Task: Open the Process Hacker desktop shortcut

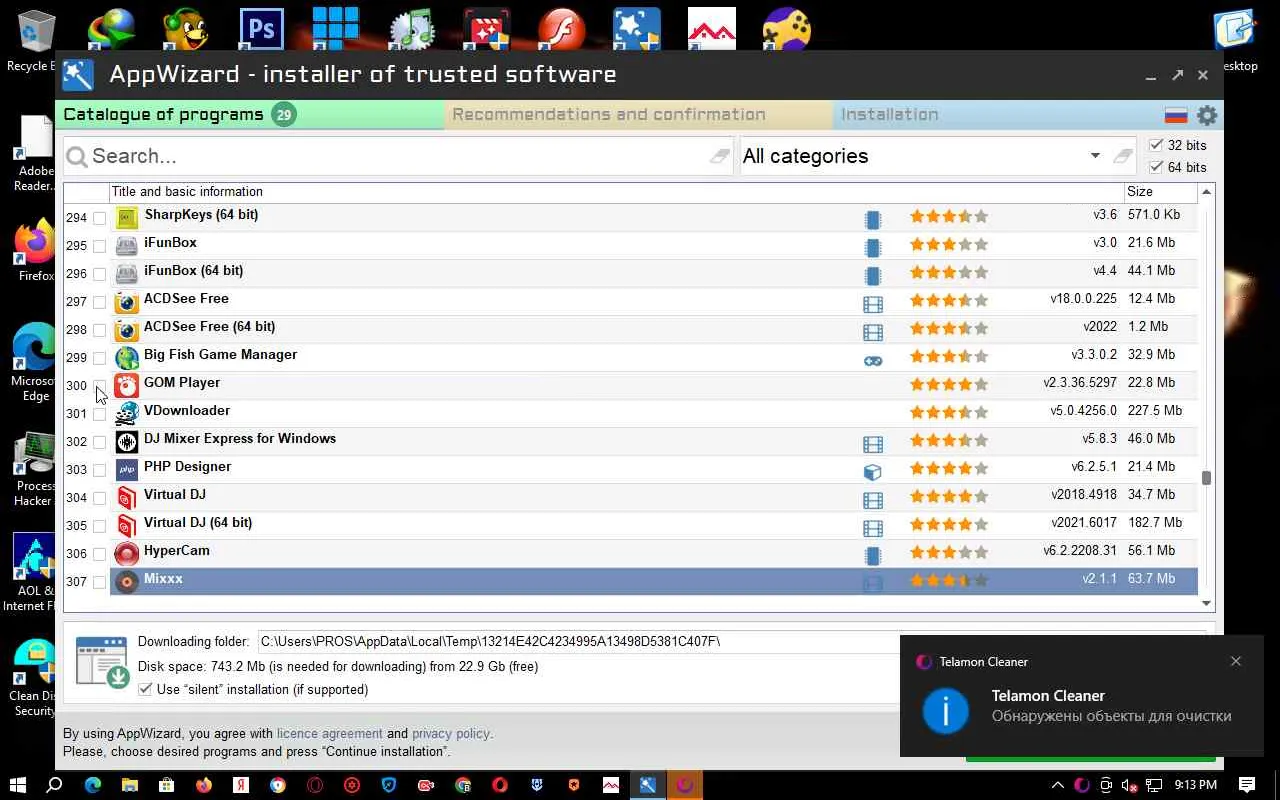Action: 35,469
